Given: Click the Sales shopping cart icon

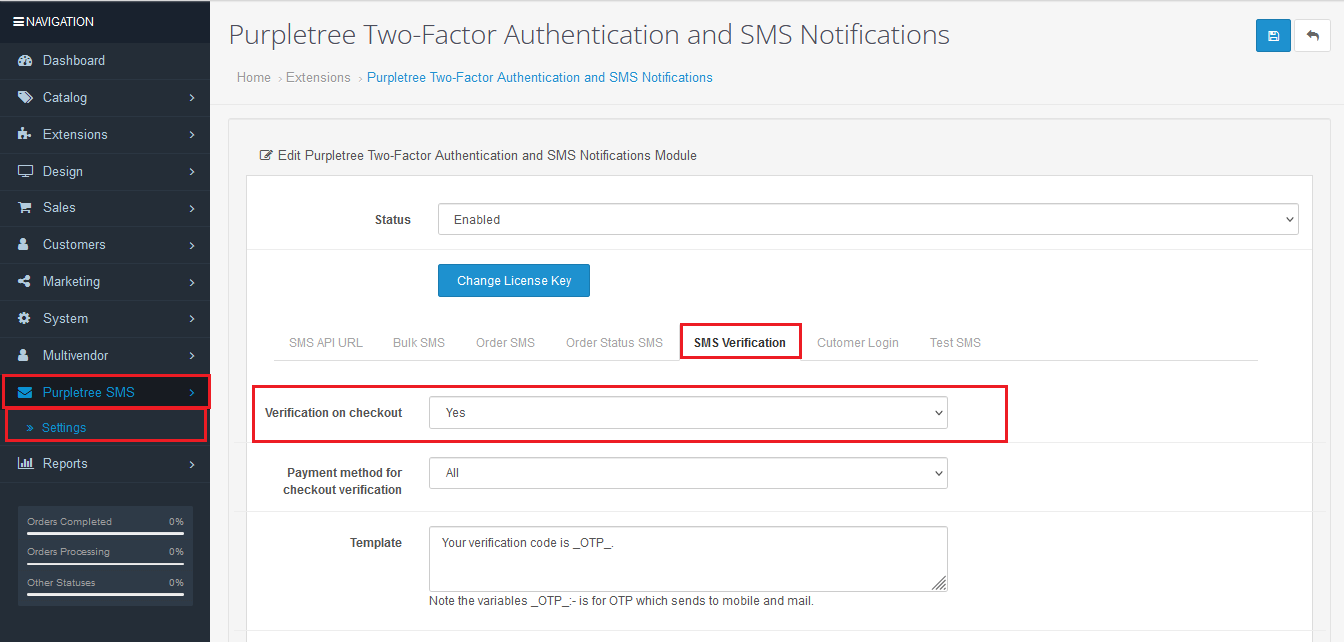Looking at the screenshot, I should (25, 207).
